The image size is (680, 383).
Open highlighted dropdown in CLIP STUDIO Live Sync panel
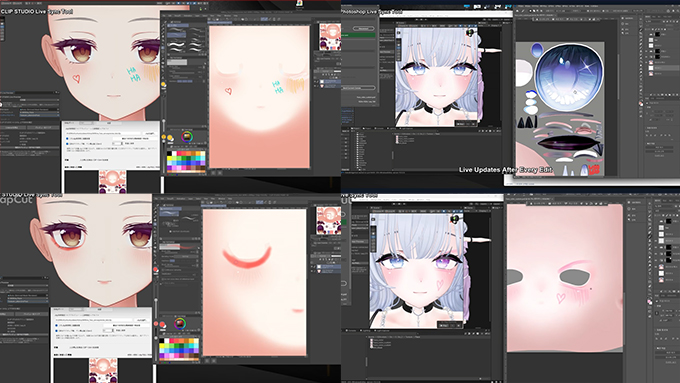pos(39,115)
